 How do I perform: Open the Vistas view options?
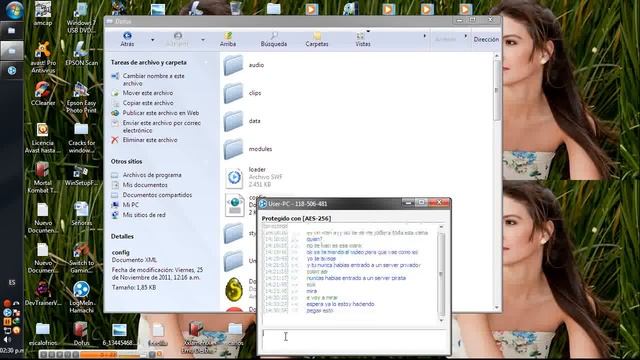[362, 39]
